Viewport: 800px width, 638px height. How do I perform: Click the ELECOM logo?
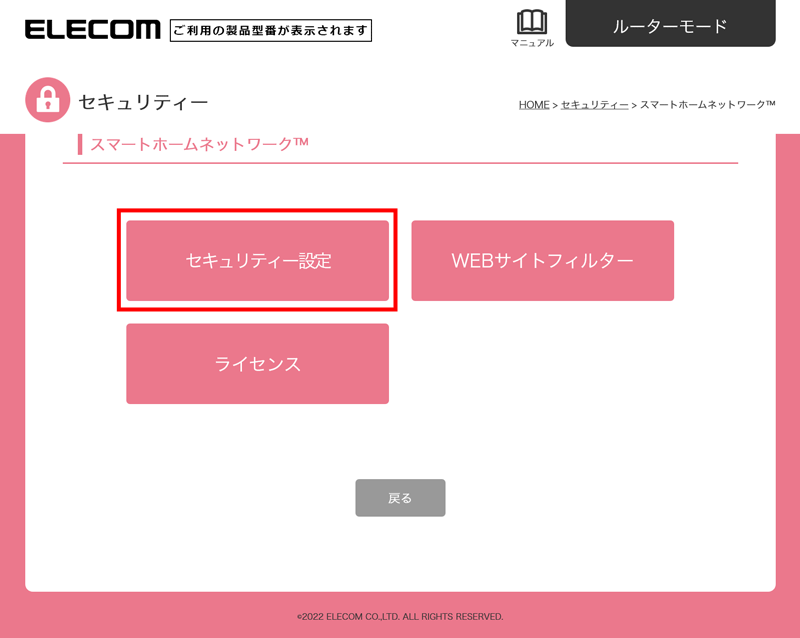pyautogui.click(x=92, y=30)
